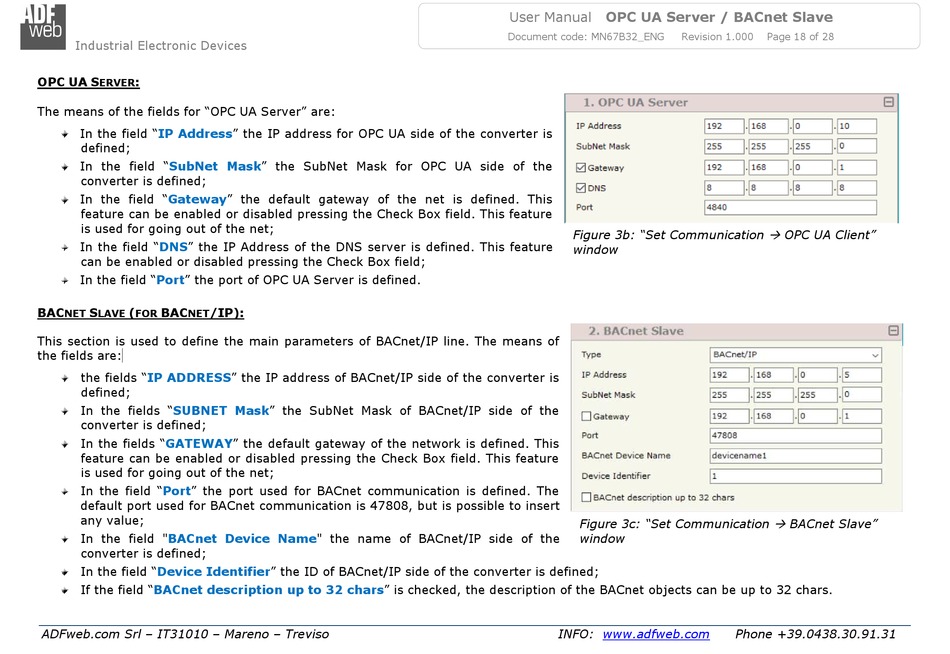Image resolution: width=950 pixels, height=654 pixels.
Task: Toggle the Gateway checkbox in OPC UA Server
Action: coord(581,167)
